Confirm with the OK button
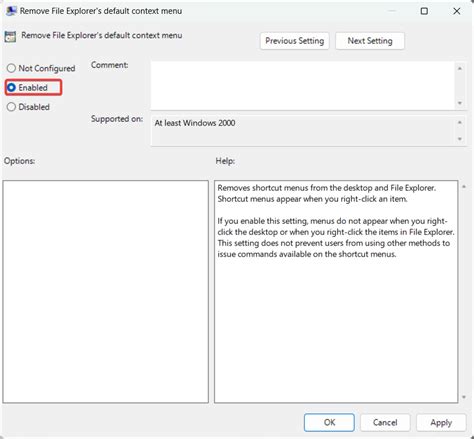The image size is (474, 439). [329, 423]
